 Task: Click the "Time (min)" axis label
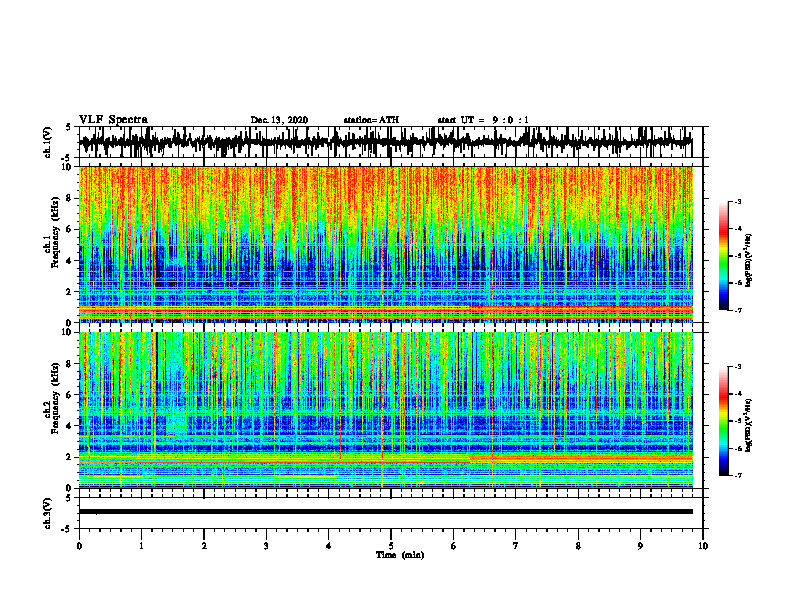pyautogui.click(x=400, y=555)
